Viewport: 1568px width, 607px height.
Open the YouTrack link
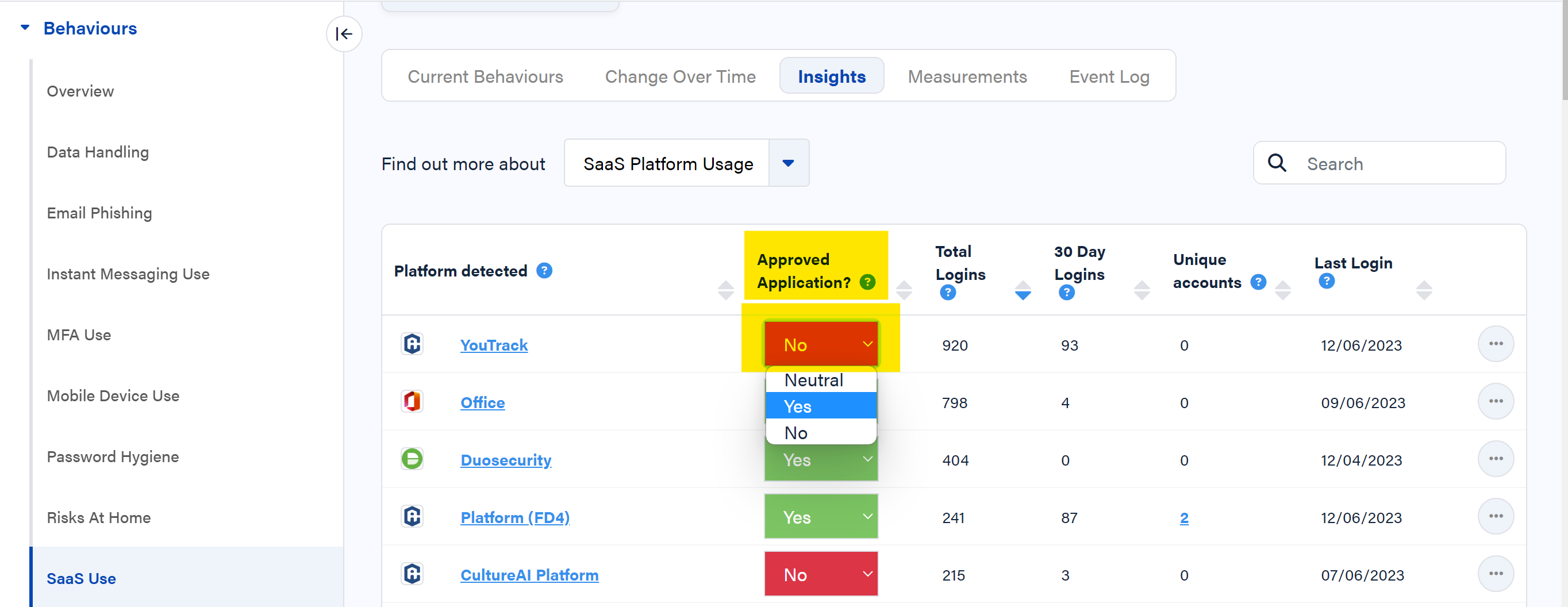point(494,345)
